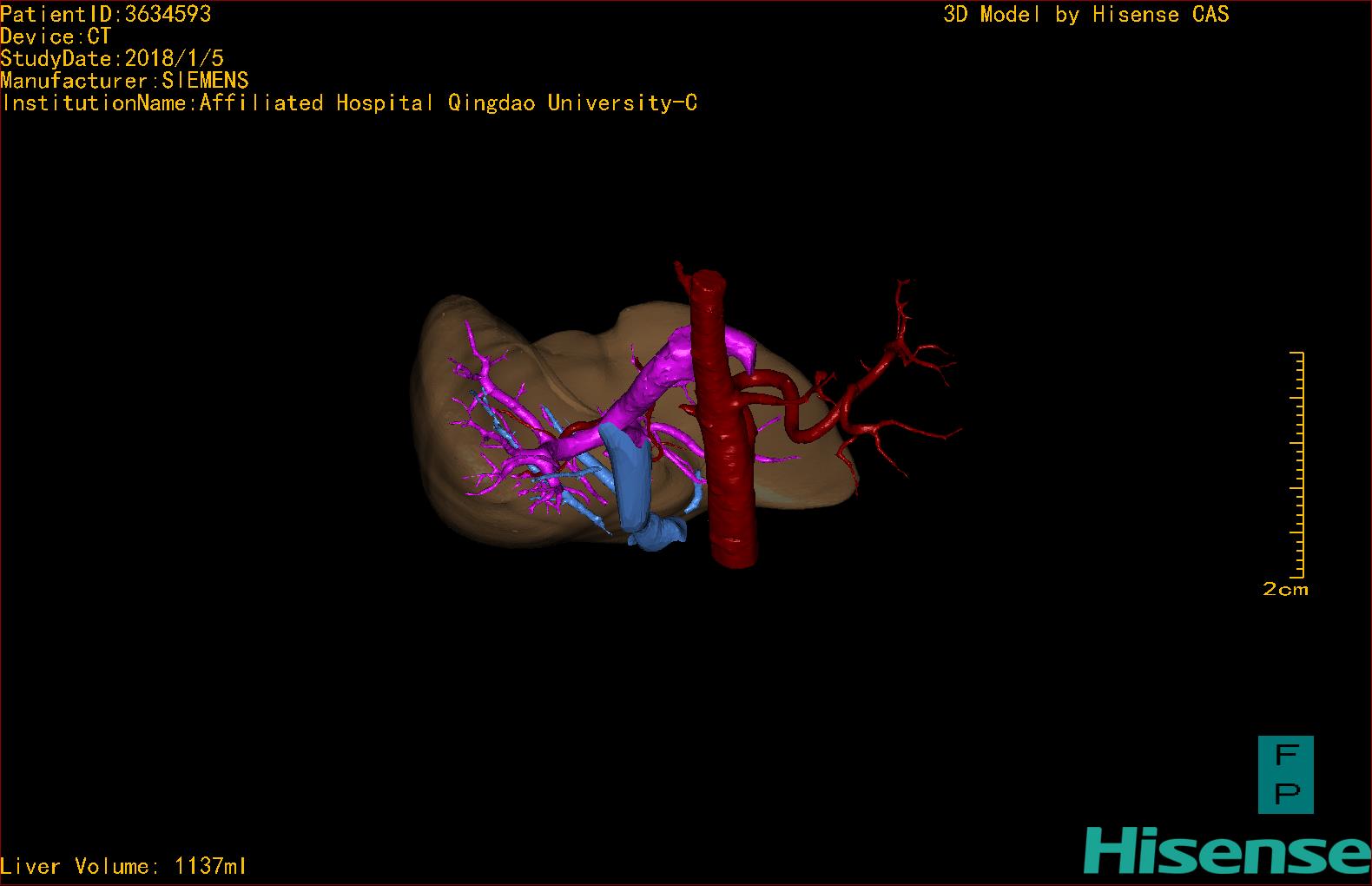Click the 2cm scale label
The width and height of the screenshot is (1372, 886).
(x=1285, y=589)
